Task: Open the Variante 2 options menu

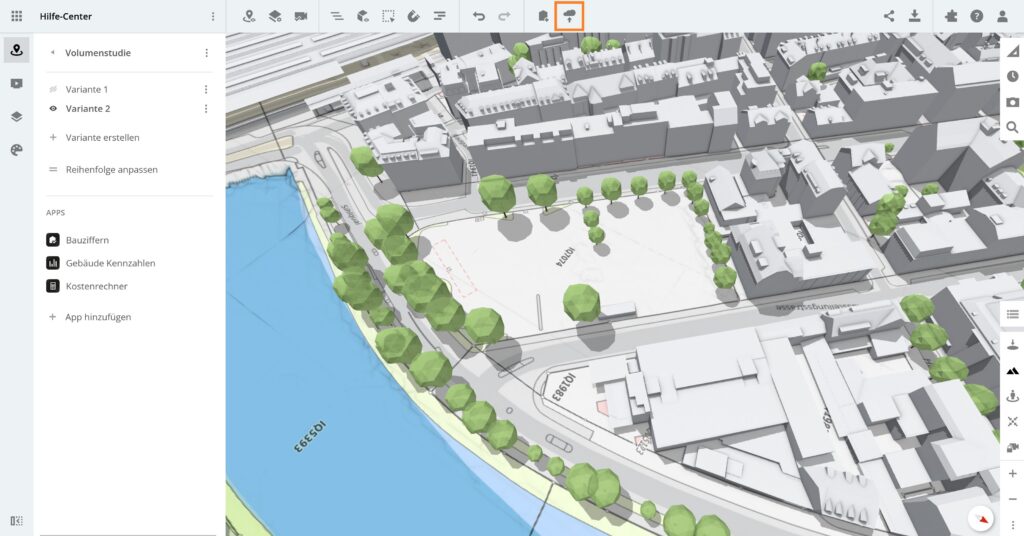Action: click(206, 108)
